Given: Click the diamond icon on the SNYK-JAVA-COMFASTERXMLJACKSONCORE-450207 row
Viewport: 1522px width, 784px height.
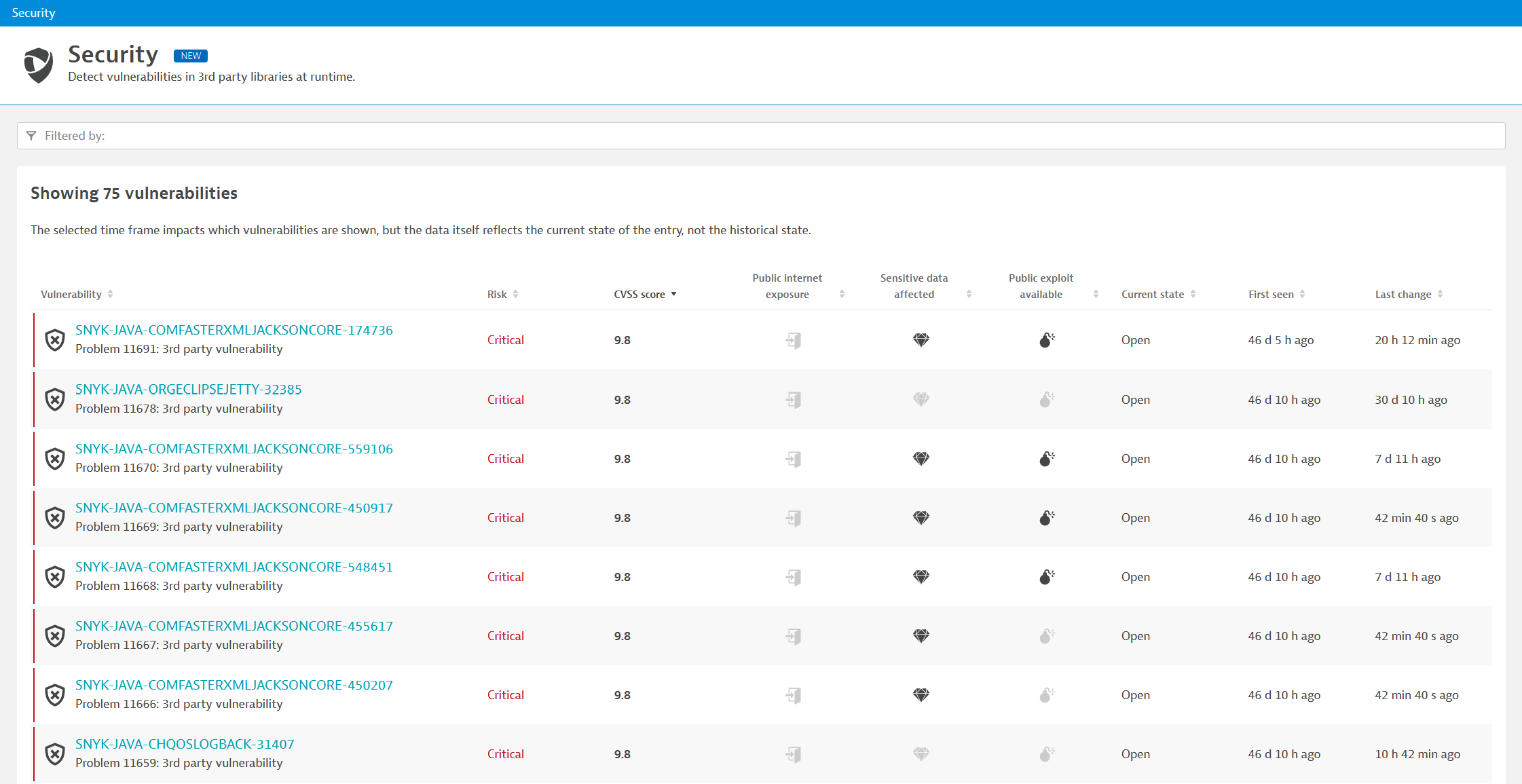Looking at the screenshot, I should pyautogui.click(x=921, y=694).
